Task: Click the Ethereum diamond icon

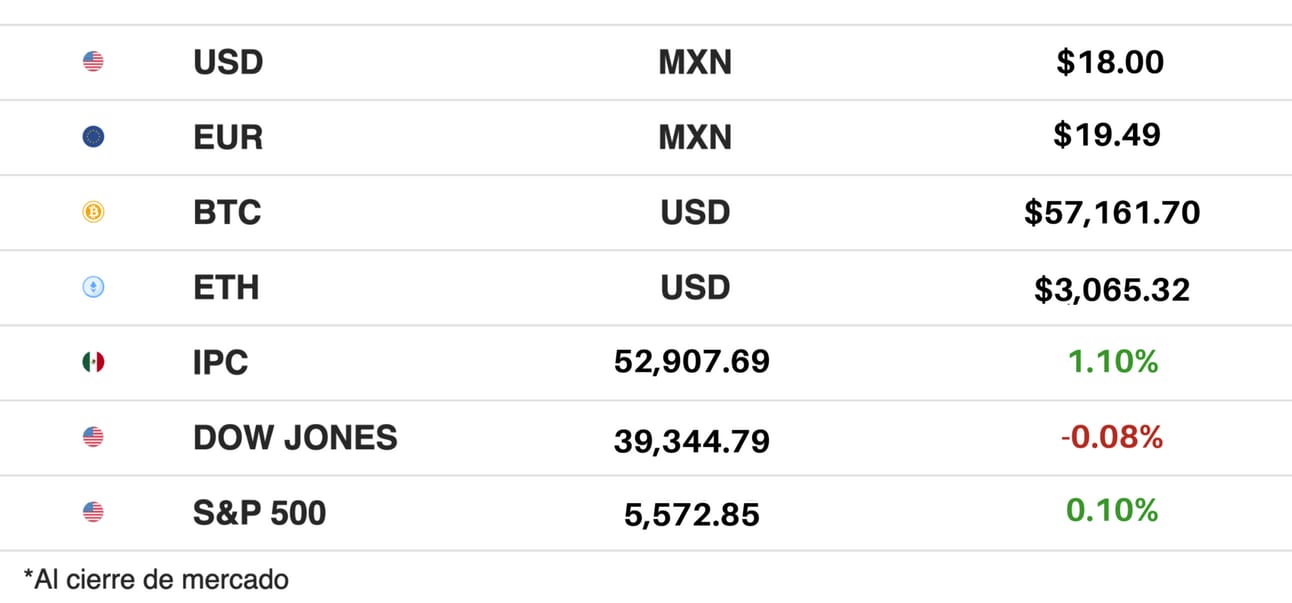Action: (93, 288)
